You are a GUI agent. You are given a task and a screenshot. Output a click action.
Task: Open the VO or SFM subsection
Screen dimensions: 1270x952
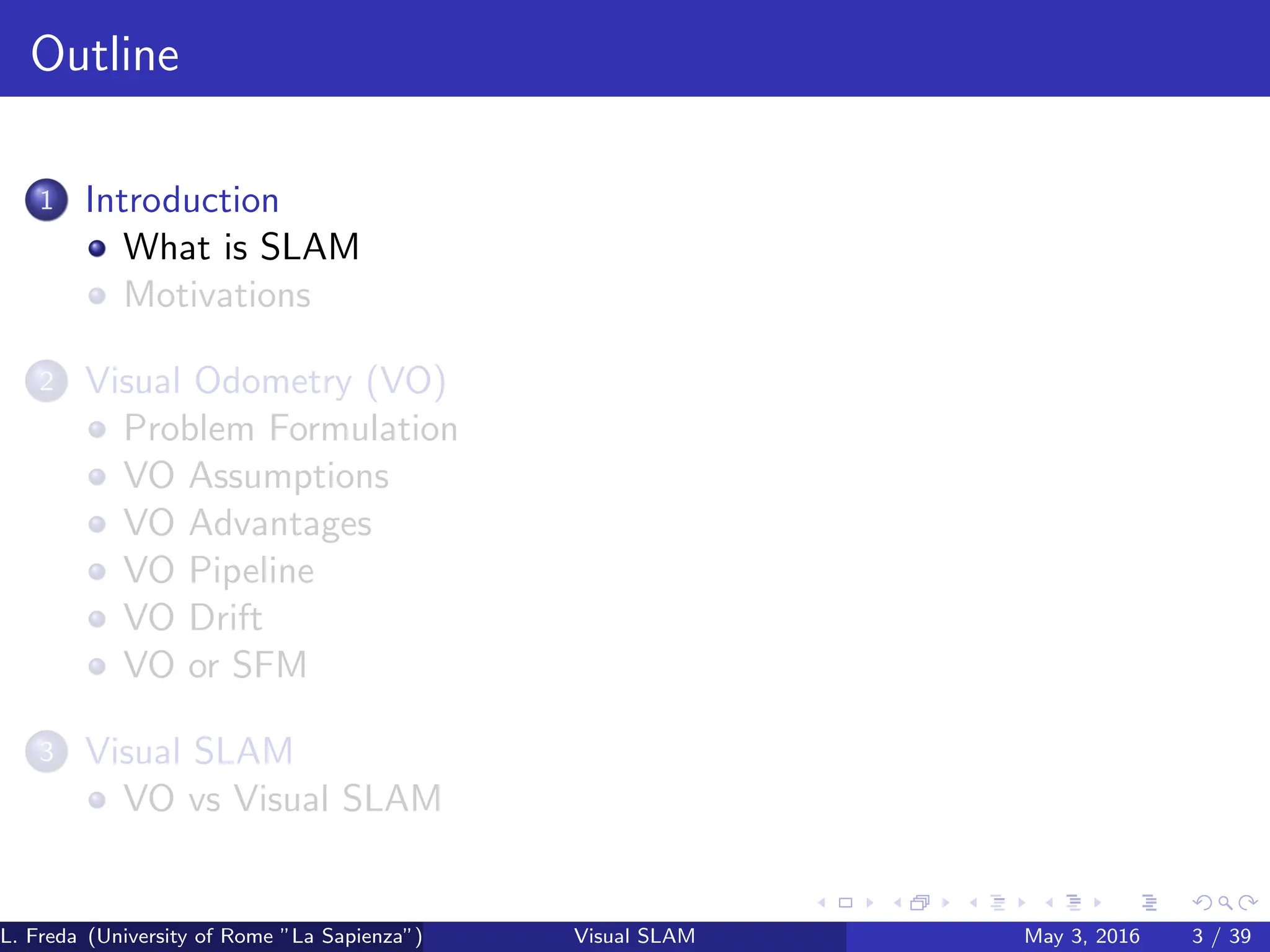coord(215,665)
